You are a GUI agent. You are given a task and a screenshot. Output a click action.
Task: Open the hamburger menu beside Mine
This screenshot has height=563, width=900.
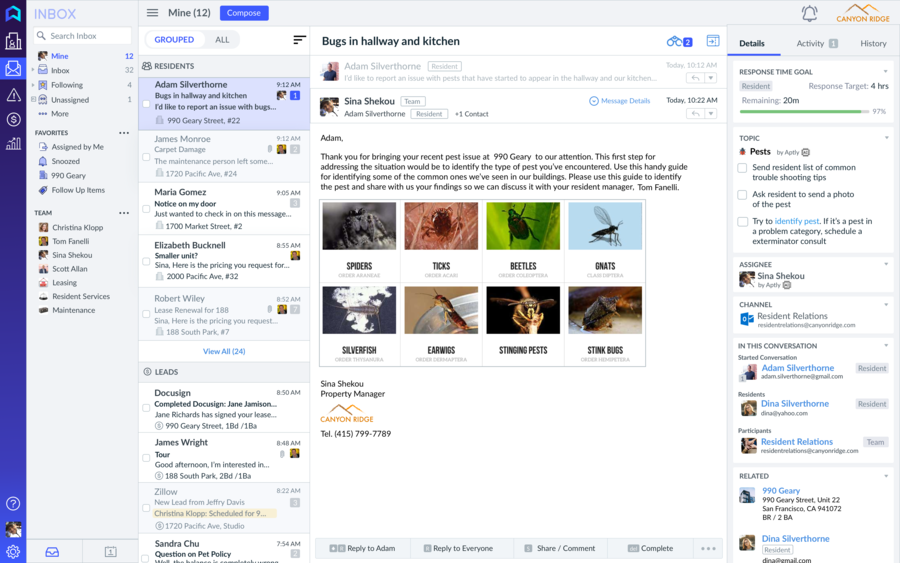[x=152, y=13]
